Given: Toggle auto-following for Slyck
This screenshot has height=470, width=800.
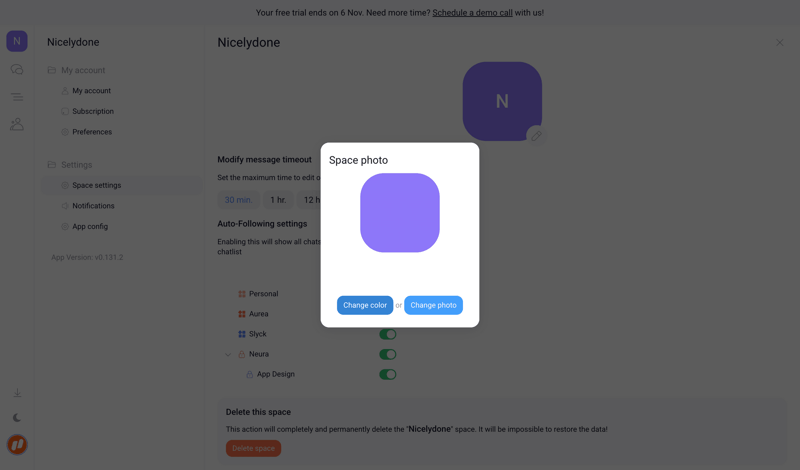Looking at the screenshot, I should click(388, 334).
